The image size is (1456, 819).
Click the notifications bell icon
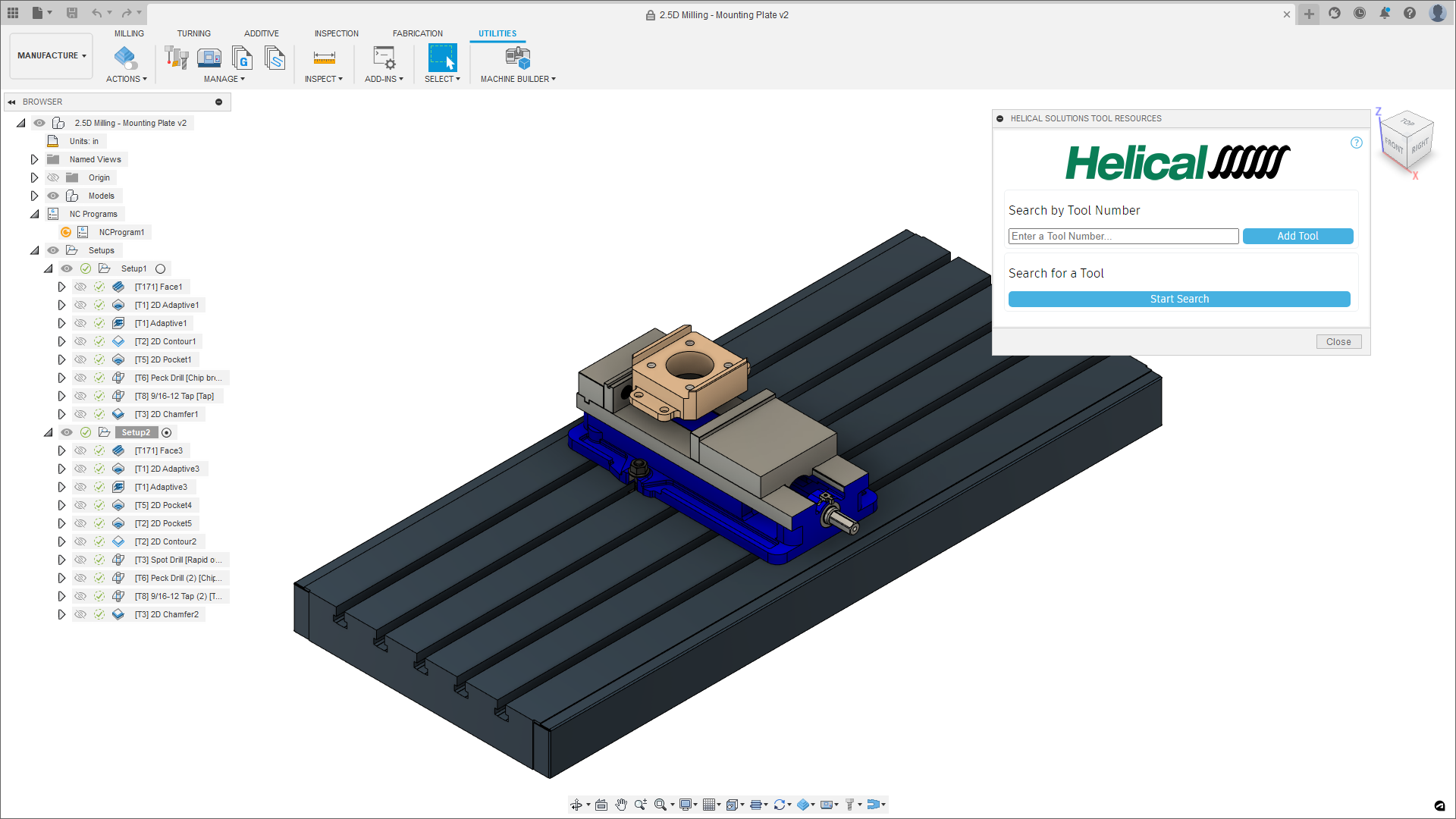(1385, 14)
